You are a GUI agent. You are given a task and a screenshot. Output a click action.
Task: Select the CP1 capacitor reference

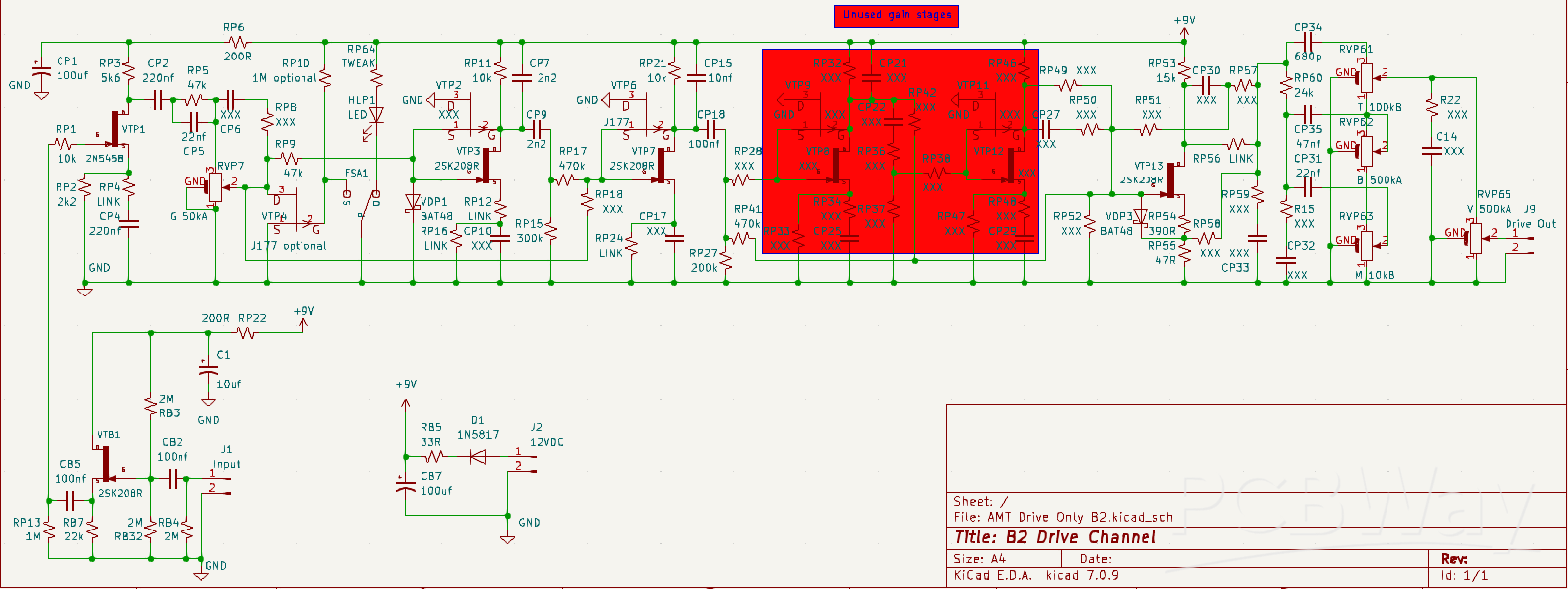click(66, 61)
